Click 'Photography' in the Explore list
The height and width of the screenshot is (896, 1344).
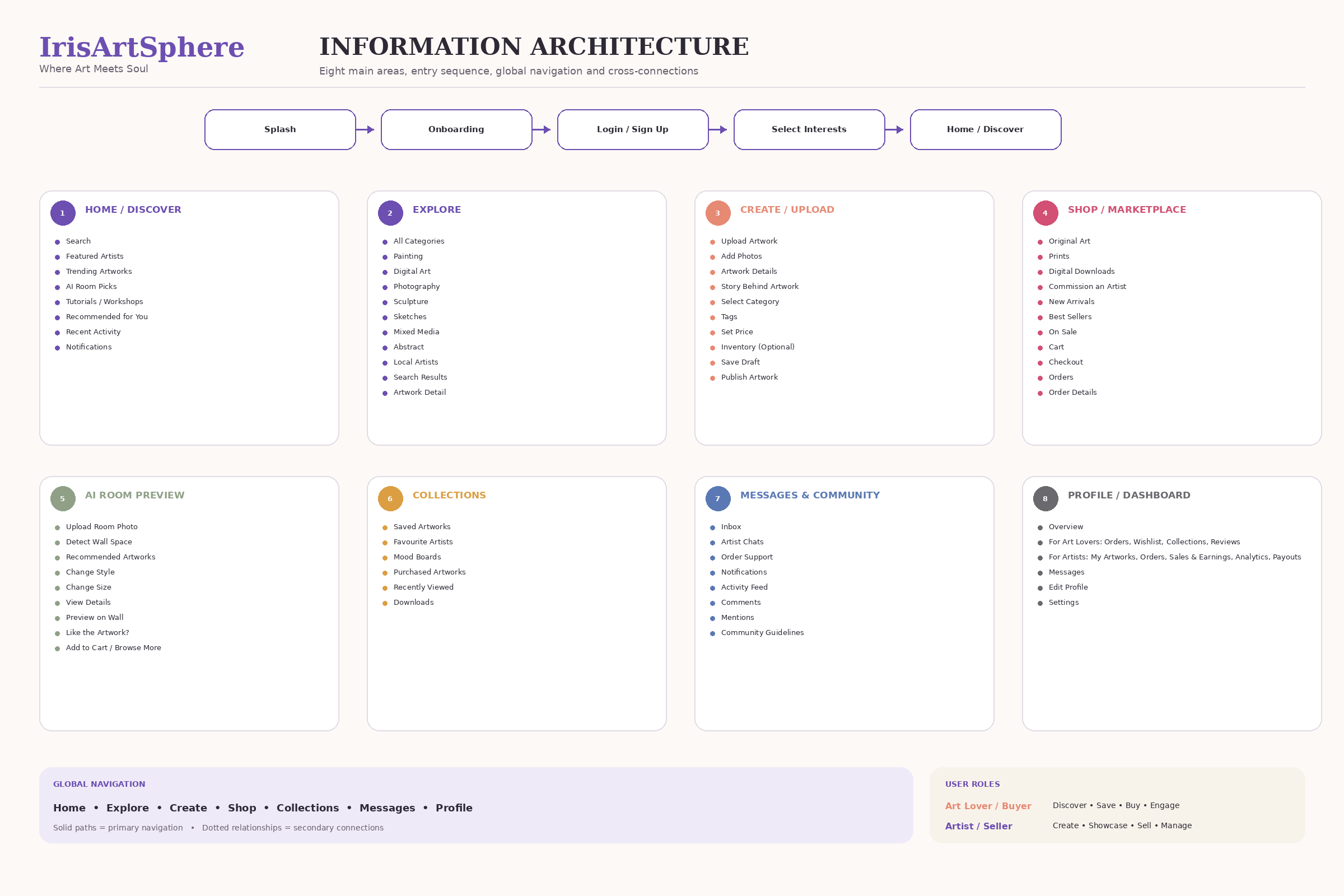pyautogui.click(x=417, y=287)
